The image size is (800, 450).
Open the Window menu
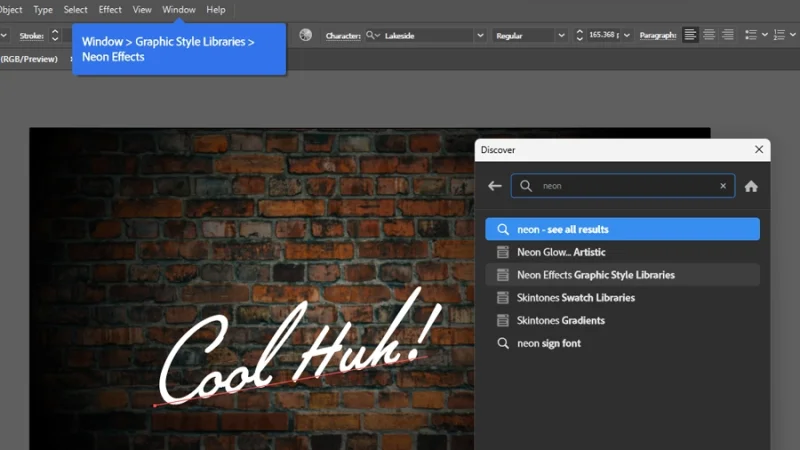pos(179,10)
